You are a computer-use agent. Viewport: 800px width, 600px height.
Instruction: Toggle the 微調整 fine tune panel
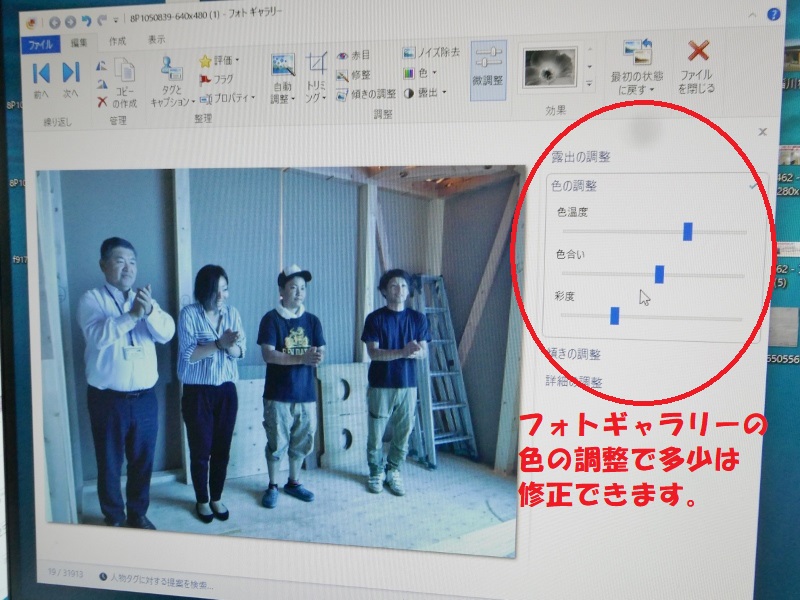(488, 70)
